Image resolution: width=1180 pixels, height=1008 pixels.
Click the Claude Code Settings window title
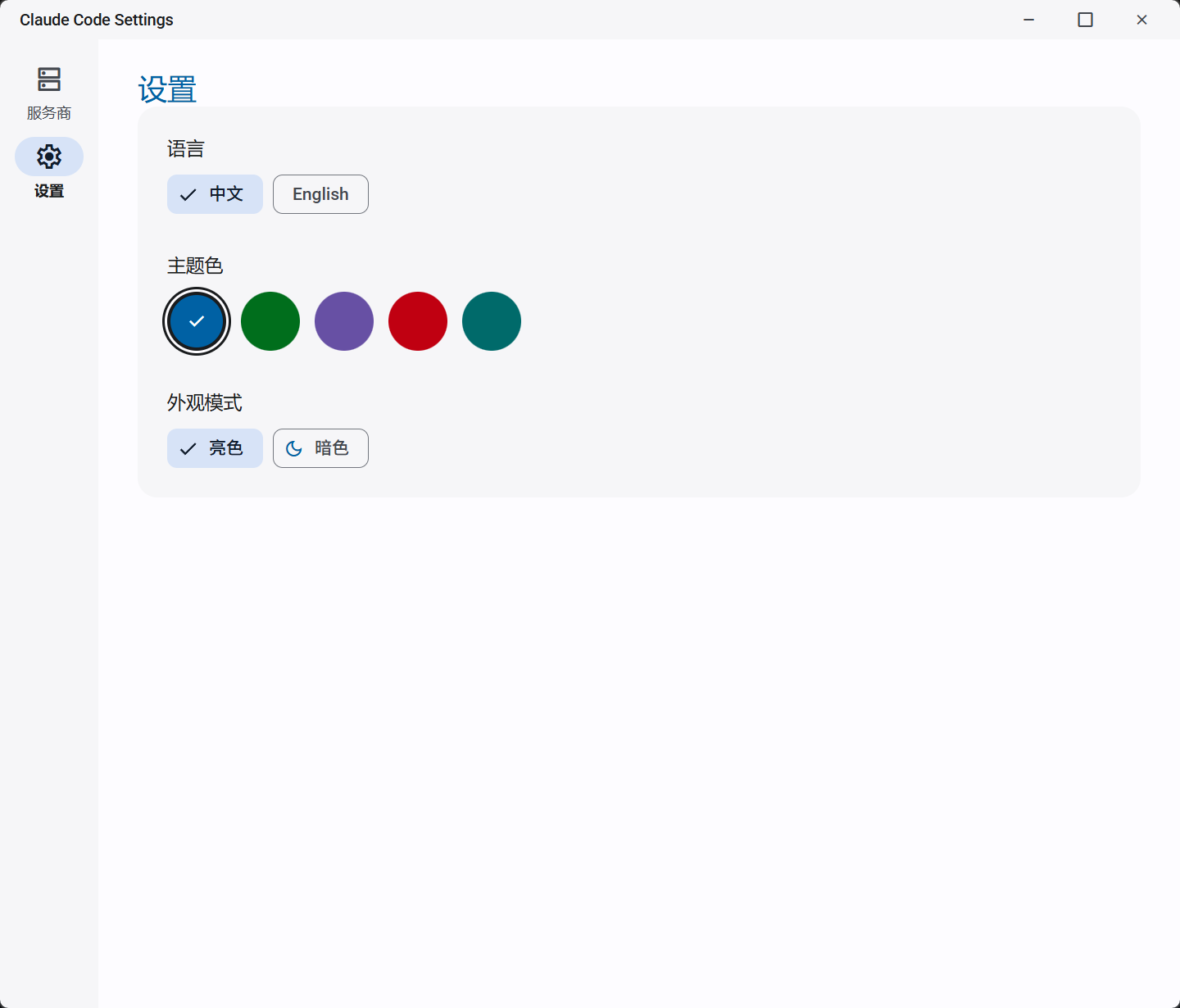[97, 20]
